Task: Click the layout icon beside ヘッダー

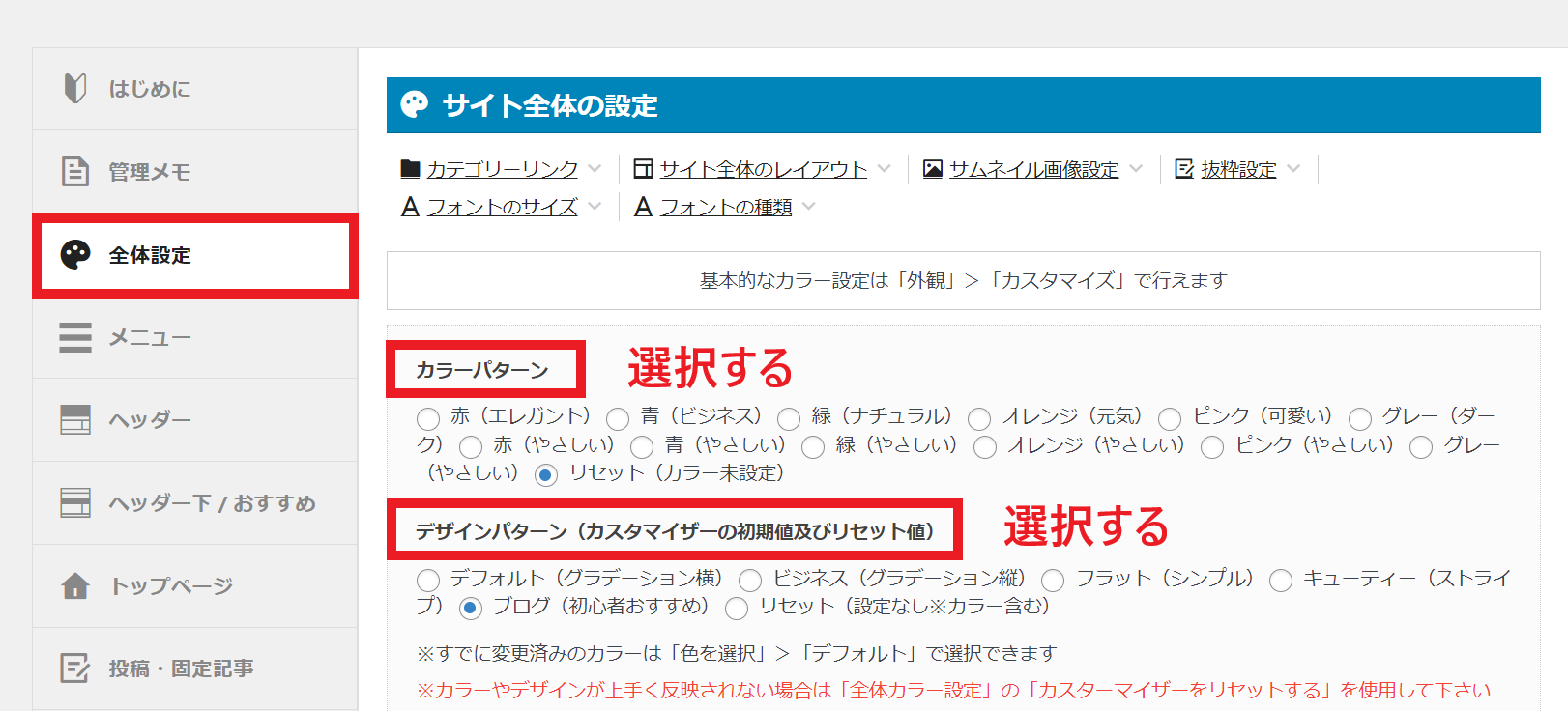Action: 75,419
